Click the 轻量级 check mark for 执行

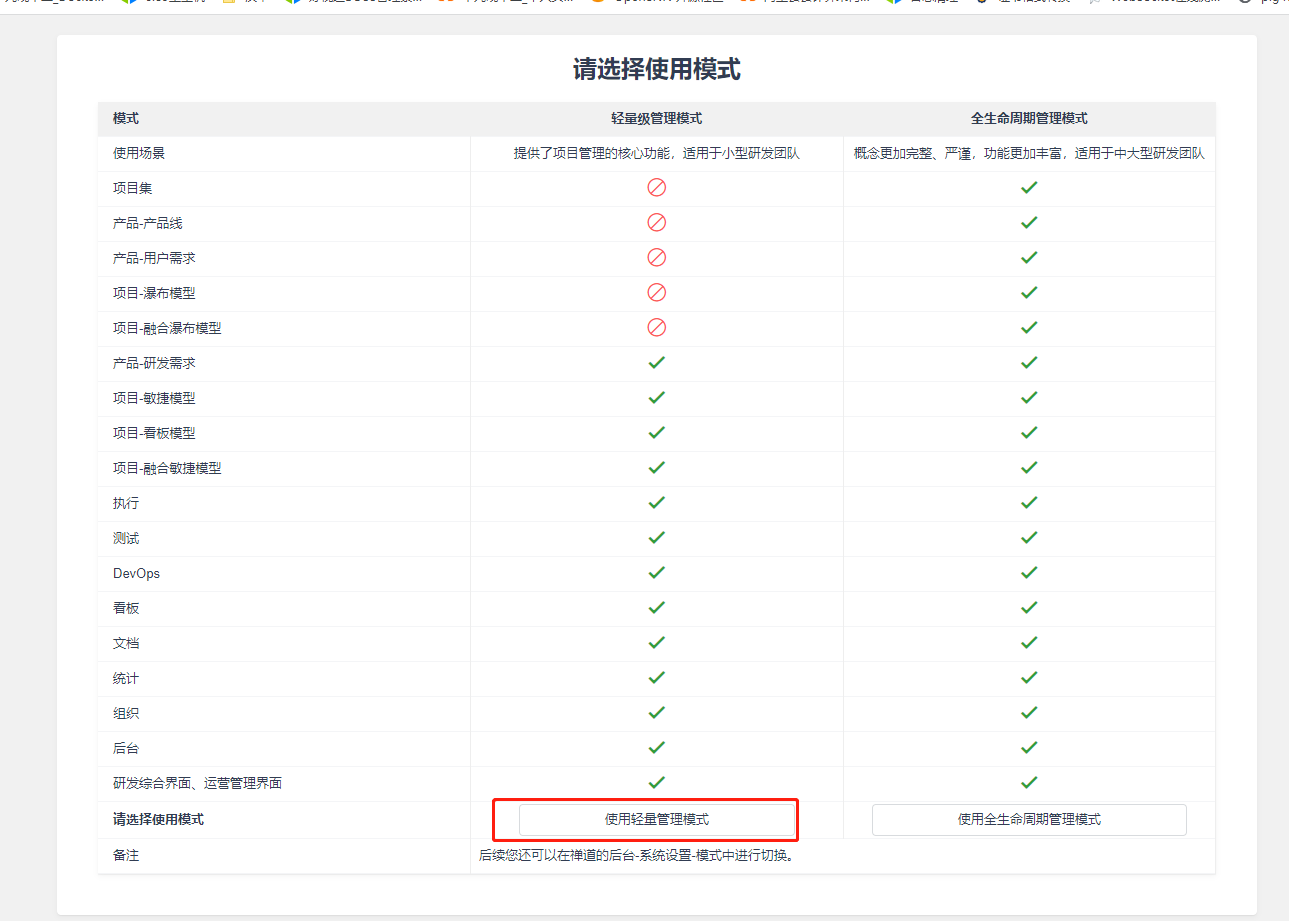point(657,502)
